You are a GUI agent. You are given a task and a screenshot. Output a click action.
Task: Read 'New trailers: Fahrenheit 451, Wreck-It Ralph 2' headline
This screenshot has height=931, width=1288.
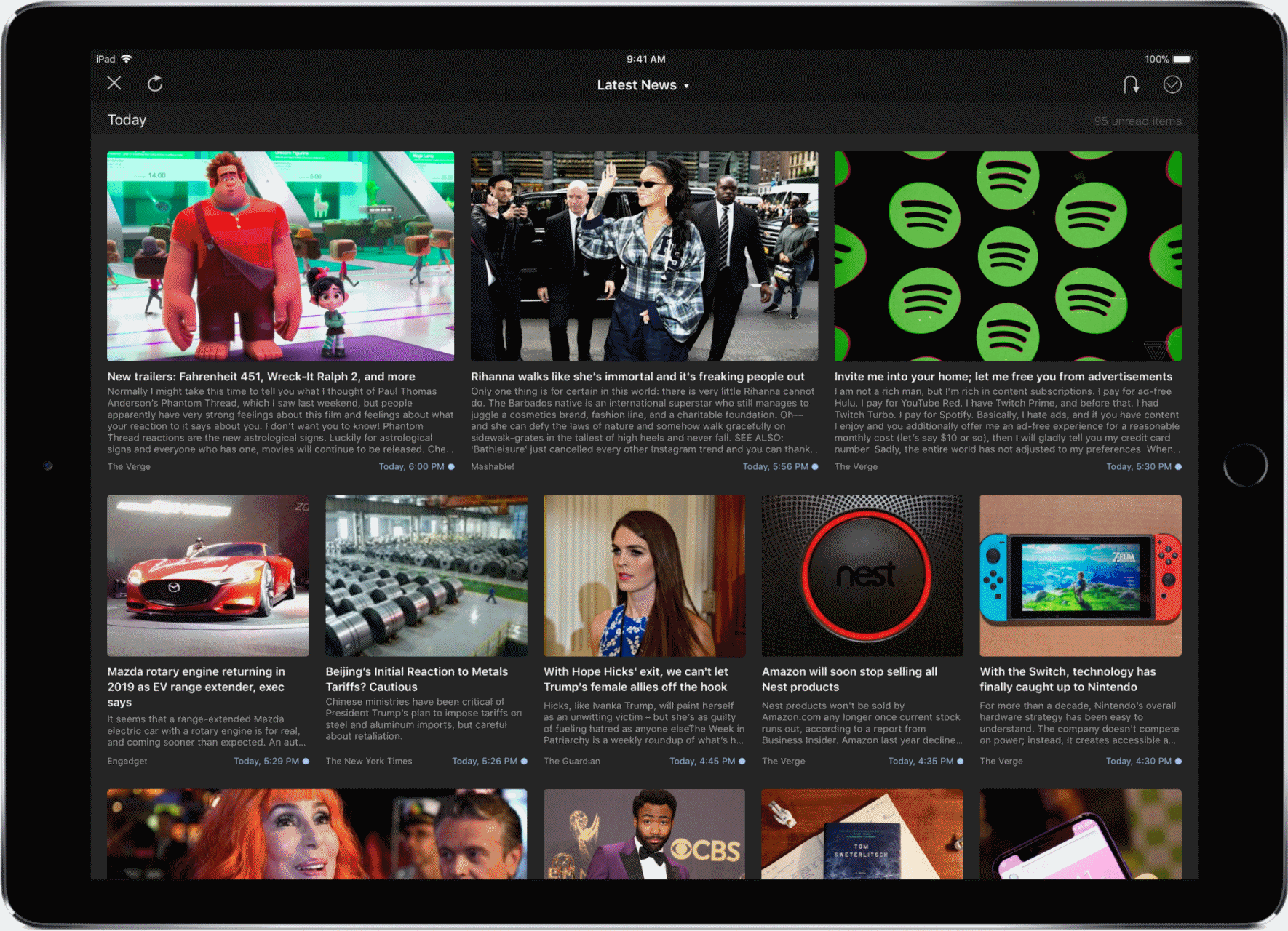(261, 377)
